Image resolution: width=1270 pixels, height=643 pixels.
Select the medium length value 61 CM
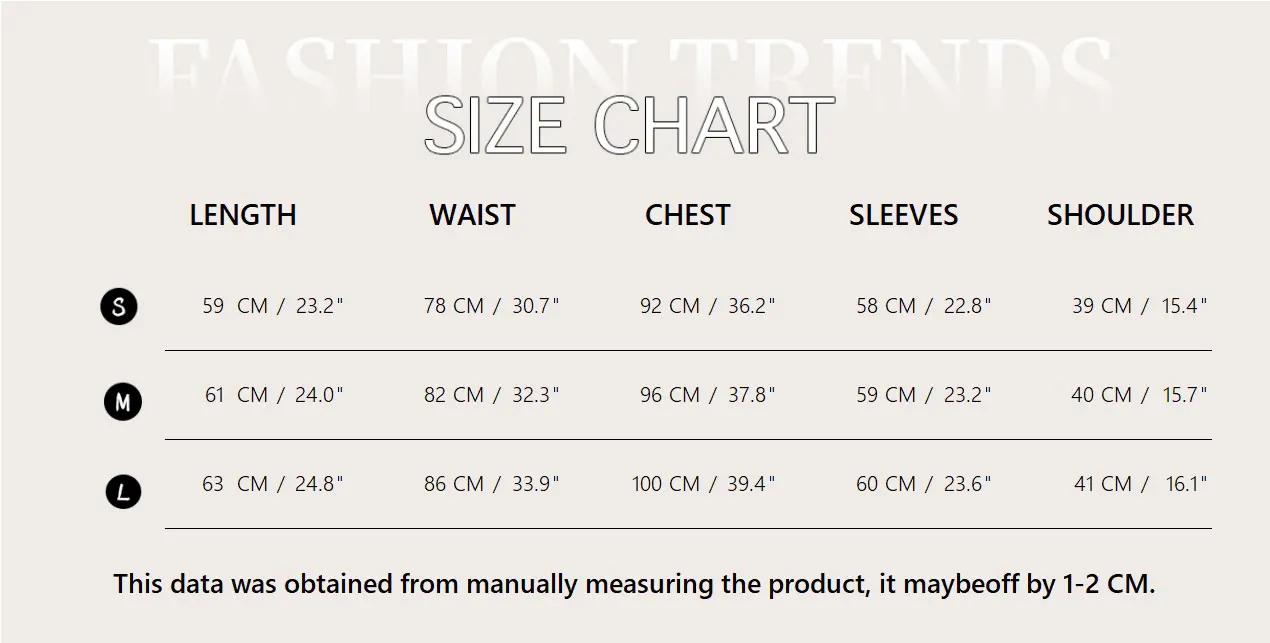[x=237, y=395]
